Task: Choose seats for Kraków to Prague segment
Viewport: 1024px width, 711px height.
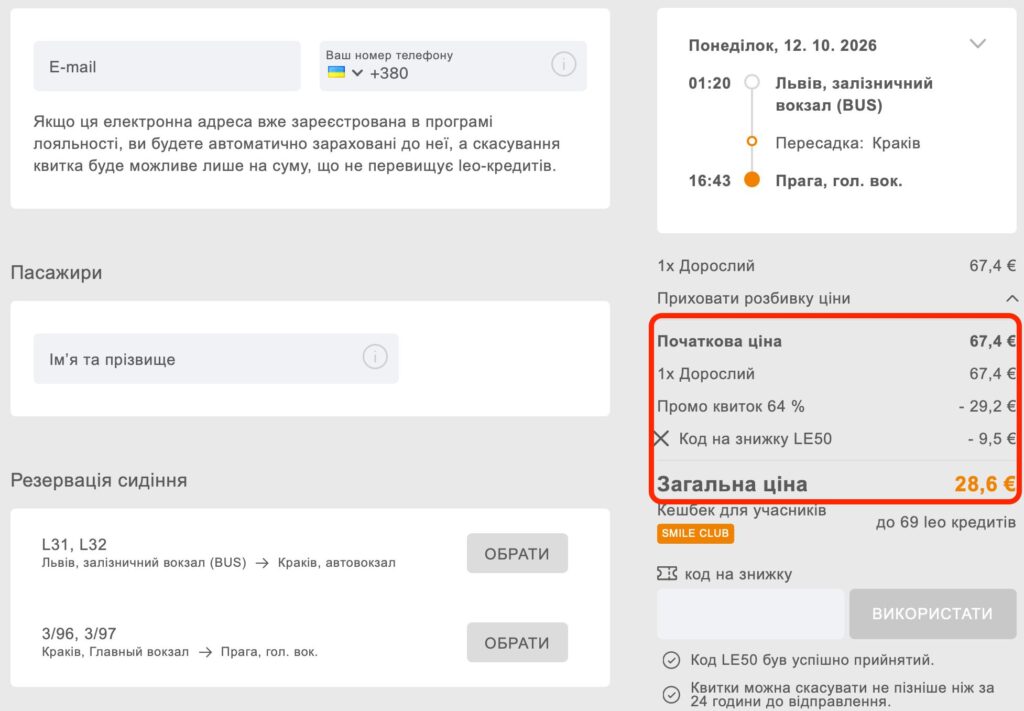Action: [517, 642]
